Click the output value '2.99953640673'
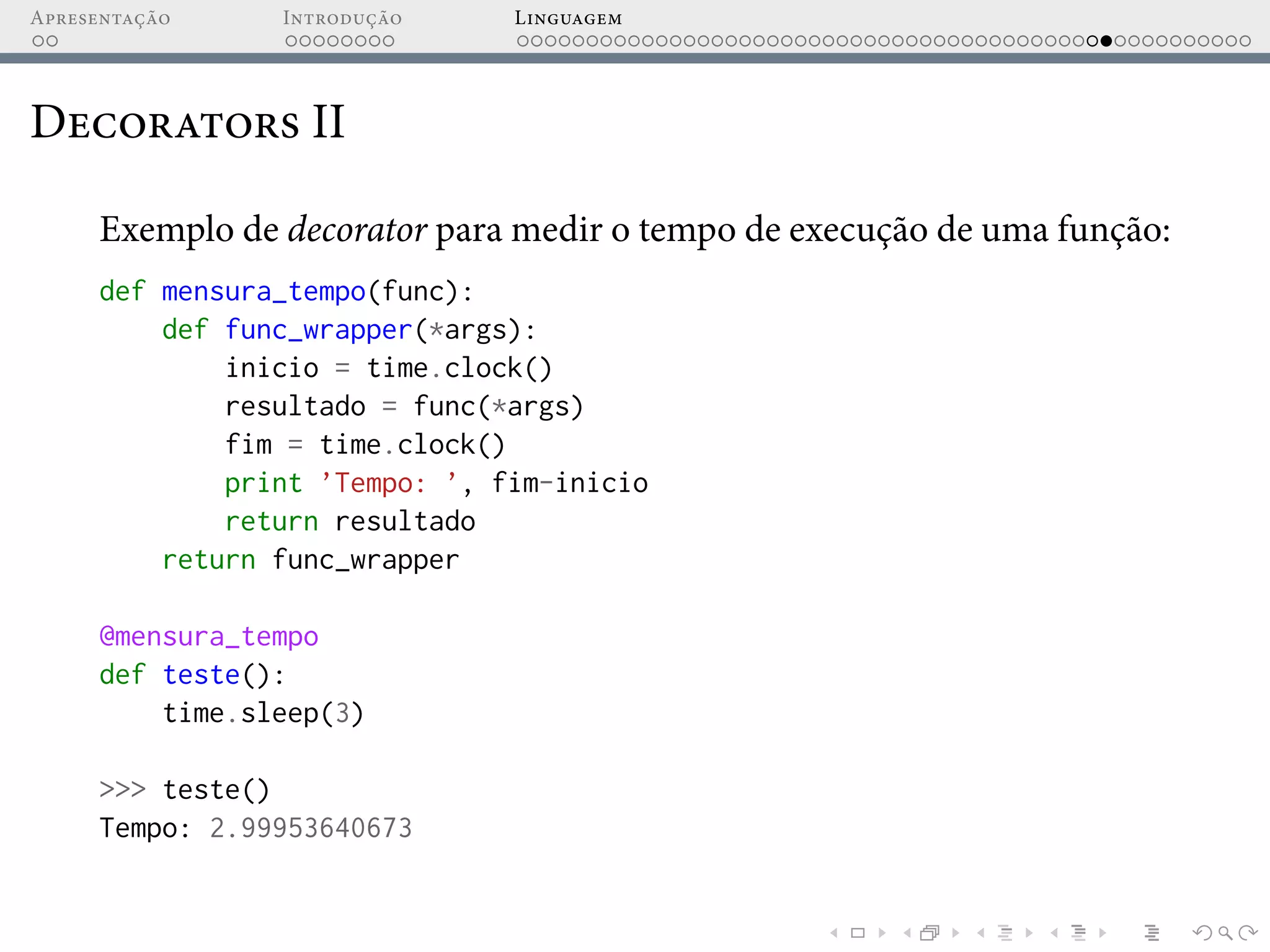Image resolution: width=1270 pixels, height=952 pixels. pos(311,829)
